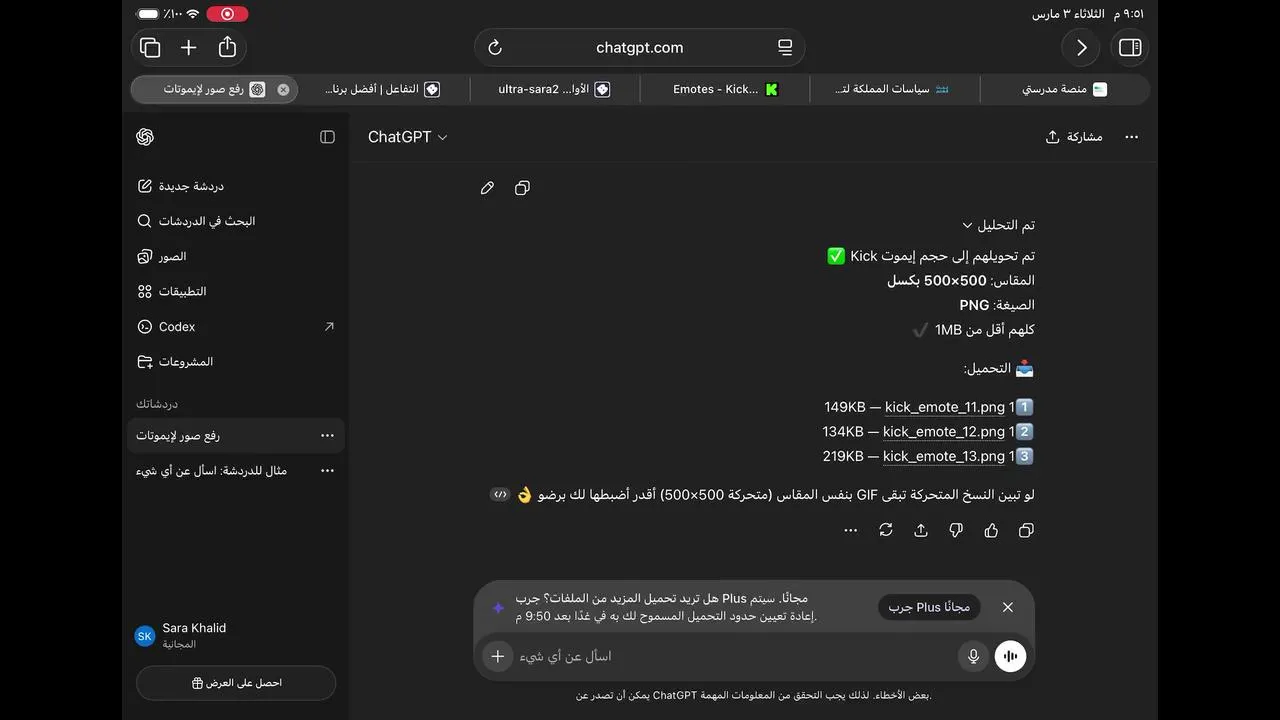The image size is (1280, 720).
Task: Switch to the 'Emotes - Kick...' tab
Action: (725, 89)
